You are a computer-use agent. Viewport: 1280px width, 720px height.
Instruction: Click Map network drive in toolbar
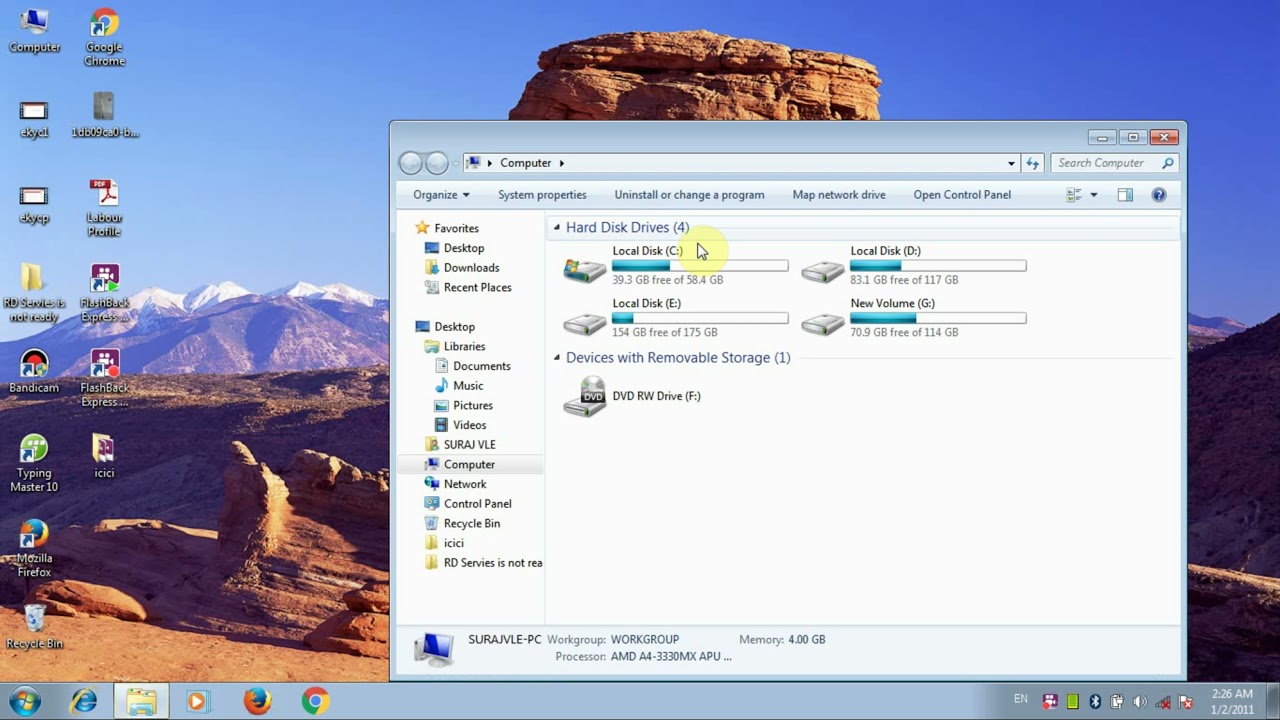[x=839, y=195]
